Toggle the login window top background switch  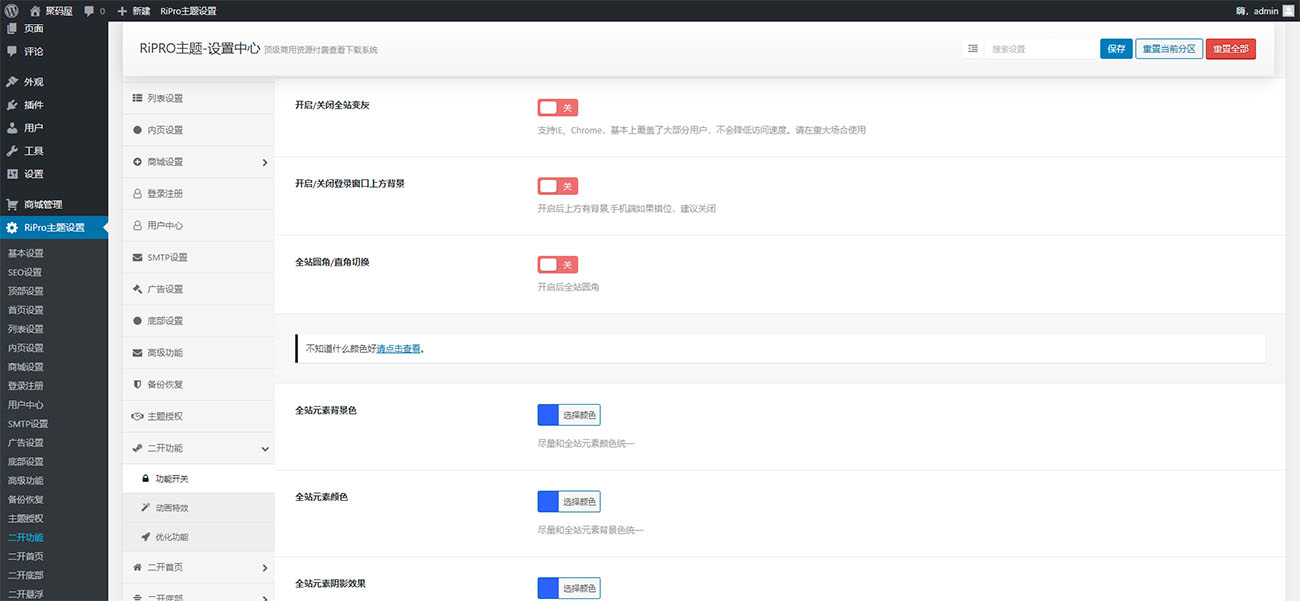[557, 186]
